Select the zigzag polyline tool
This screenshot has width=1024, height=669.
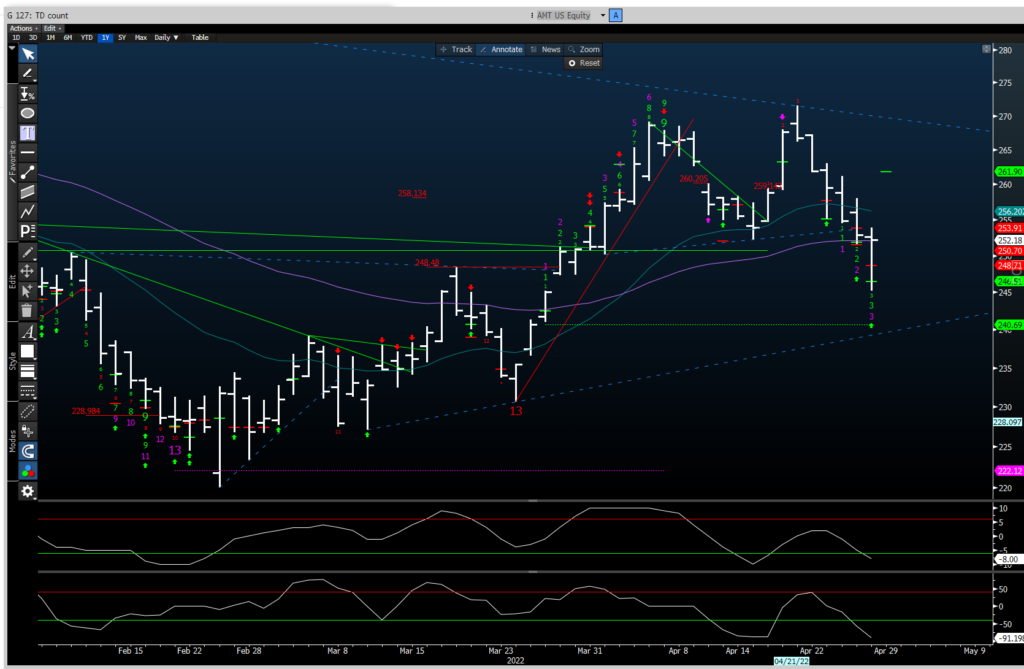[x=27, y=211]
